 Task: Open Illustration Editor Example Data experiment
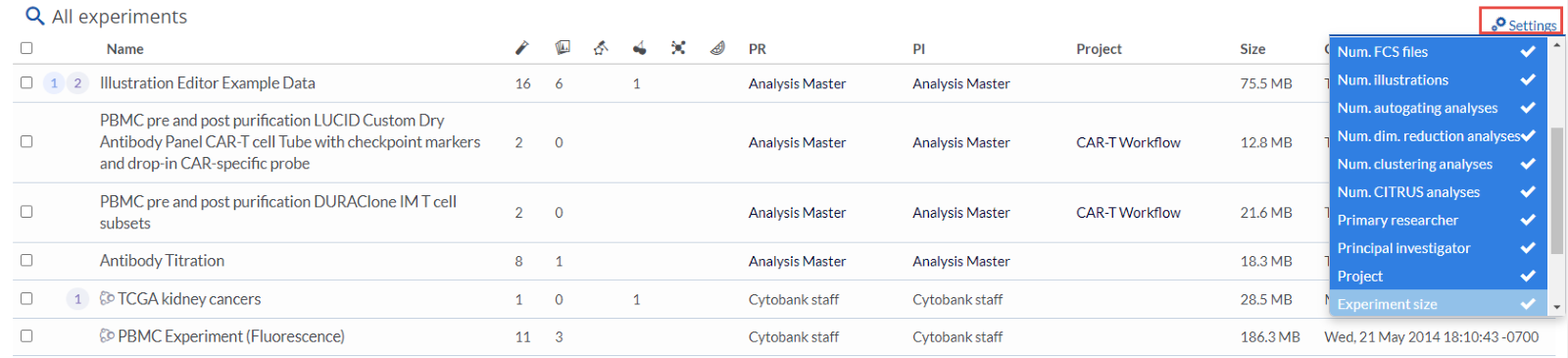tap(208, 83)
